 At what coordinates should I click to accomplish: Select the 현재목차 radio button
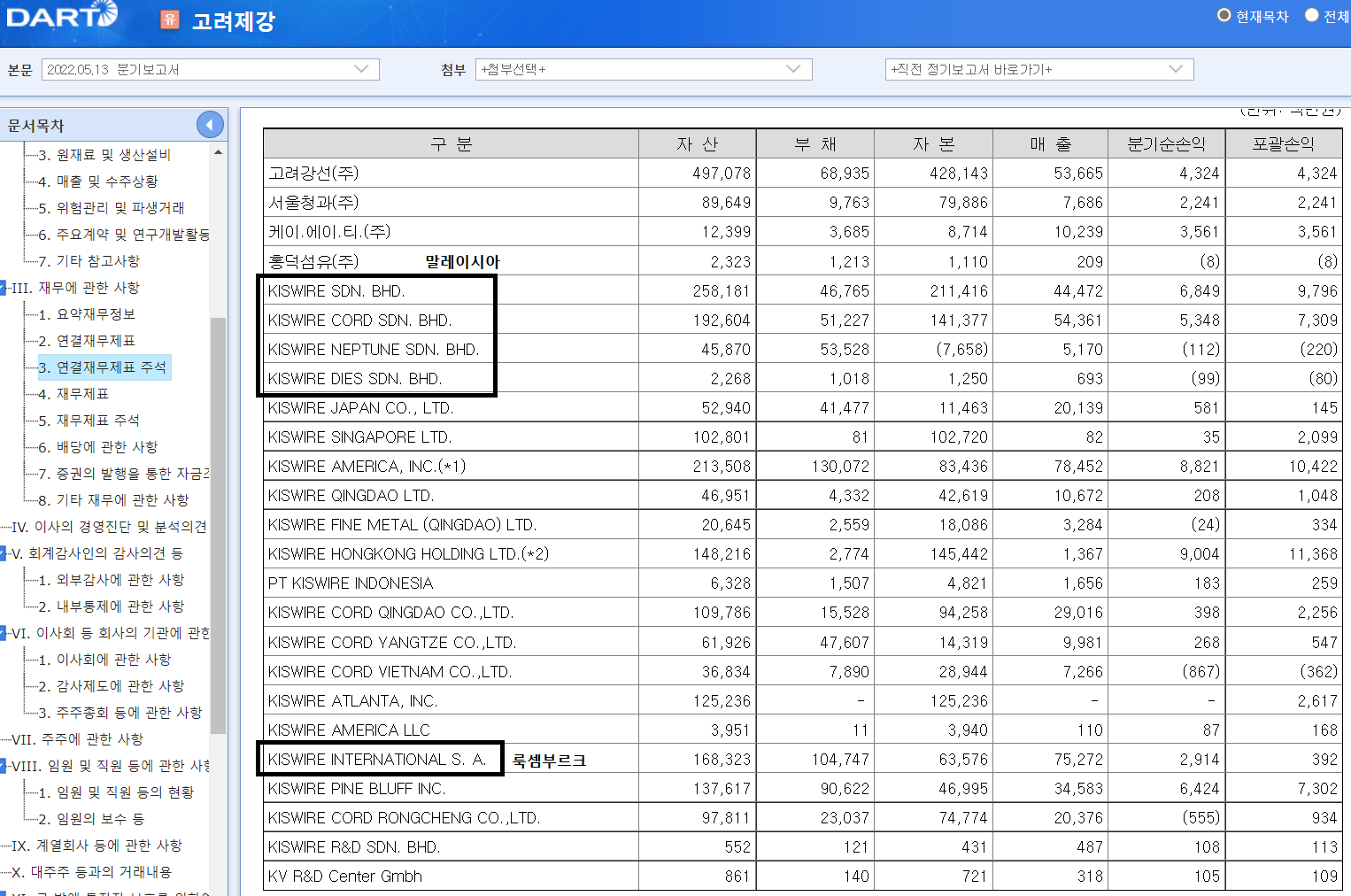click(1224, 15)
